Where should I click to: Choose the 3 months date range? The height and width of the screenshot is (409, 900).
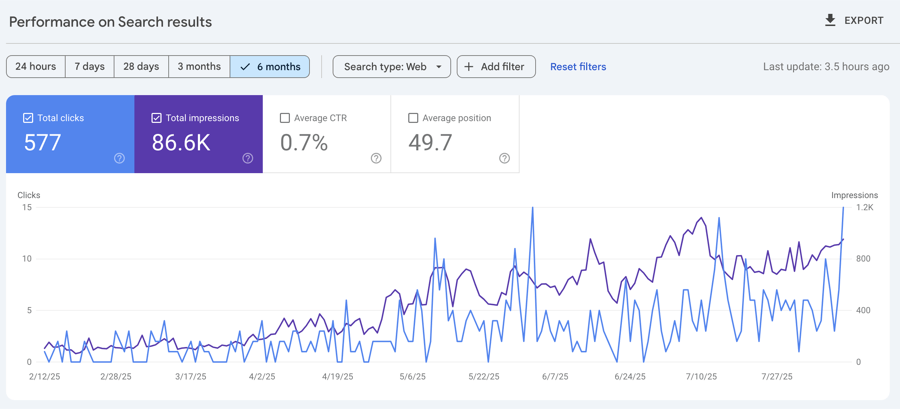pyautogui.click(x=199, y=67)
